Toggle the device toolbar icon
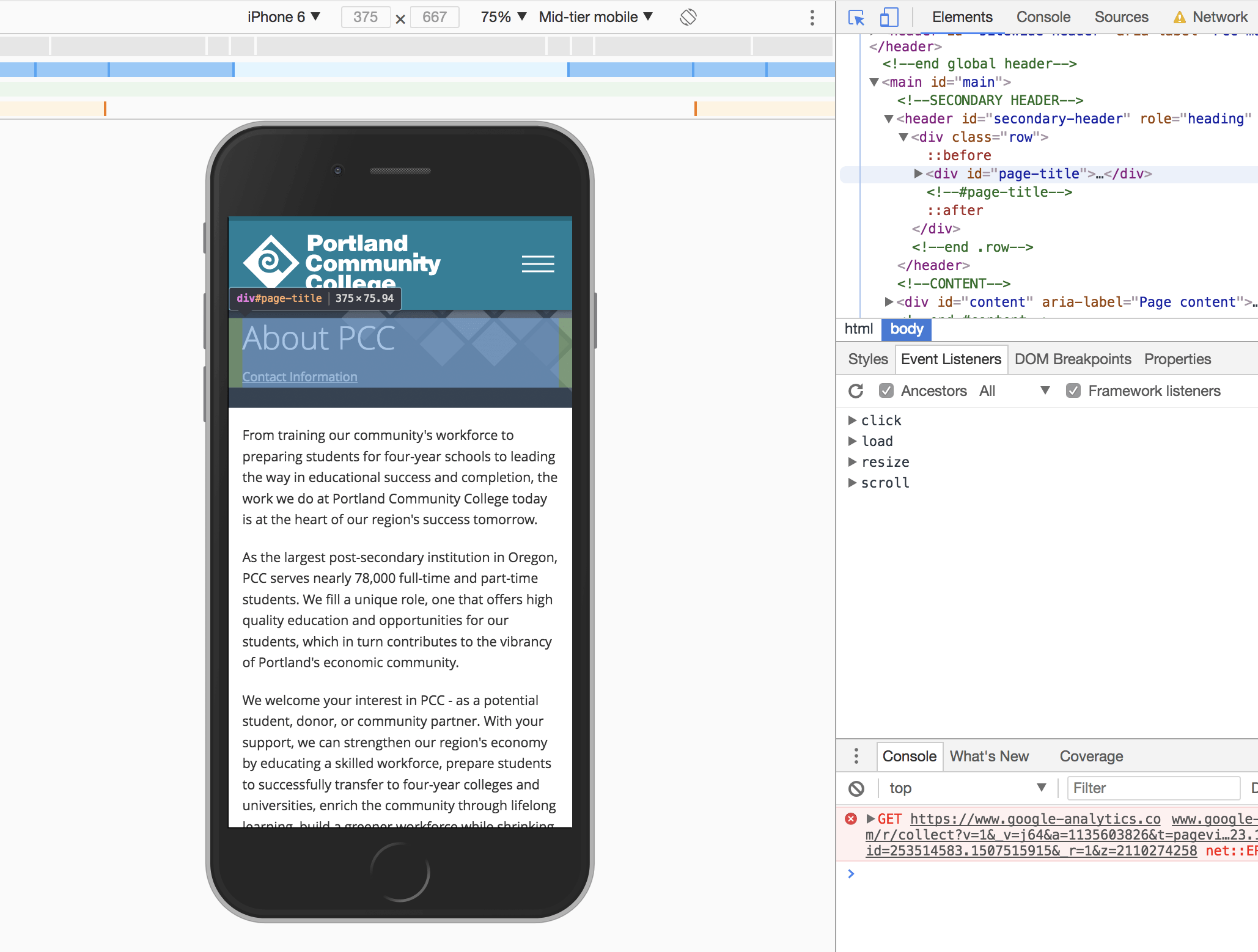 (888, 17)
